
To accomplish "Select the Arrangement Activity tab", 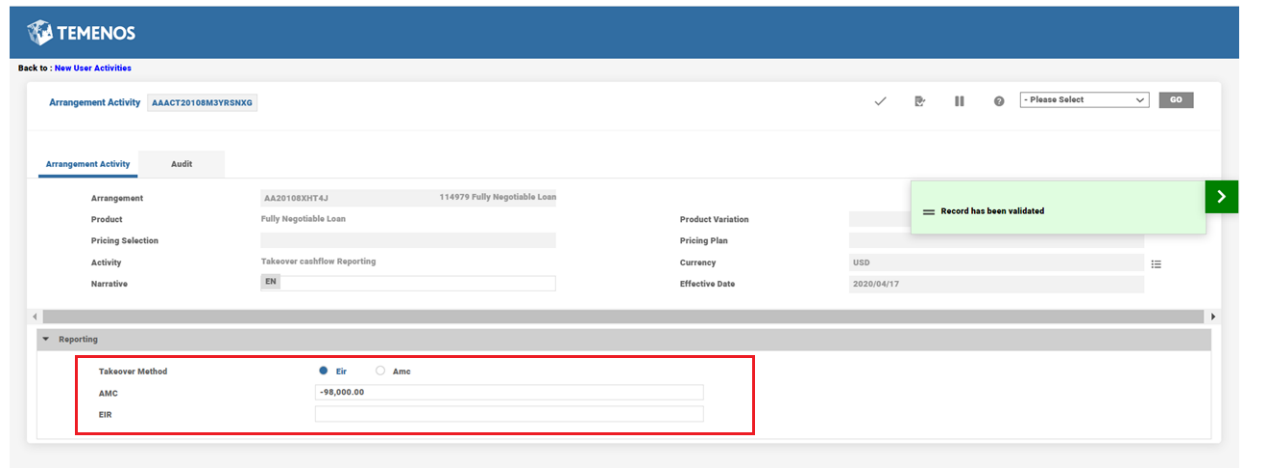I will (88, 164).
